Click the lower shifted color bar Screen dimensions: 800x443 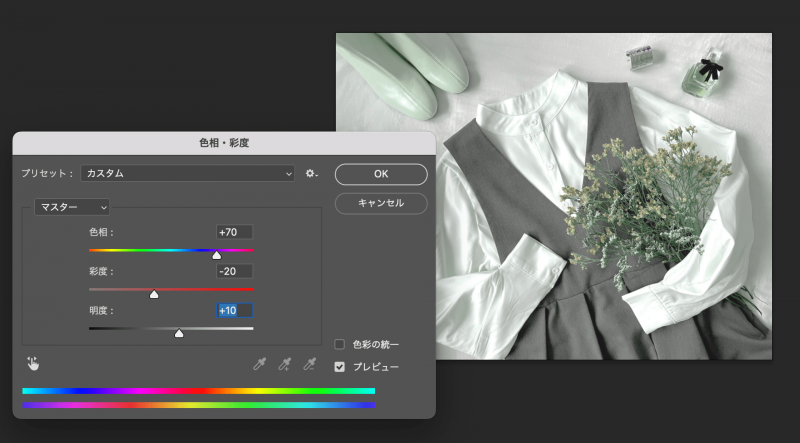(x=198, y=405)
